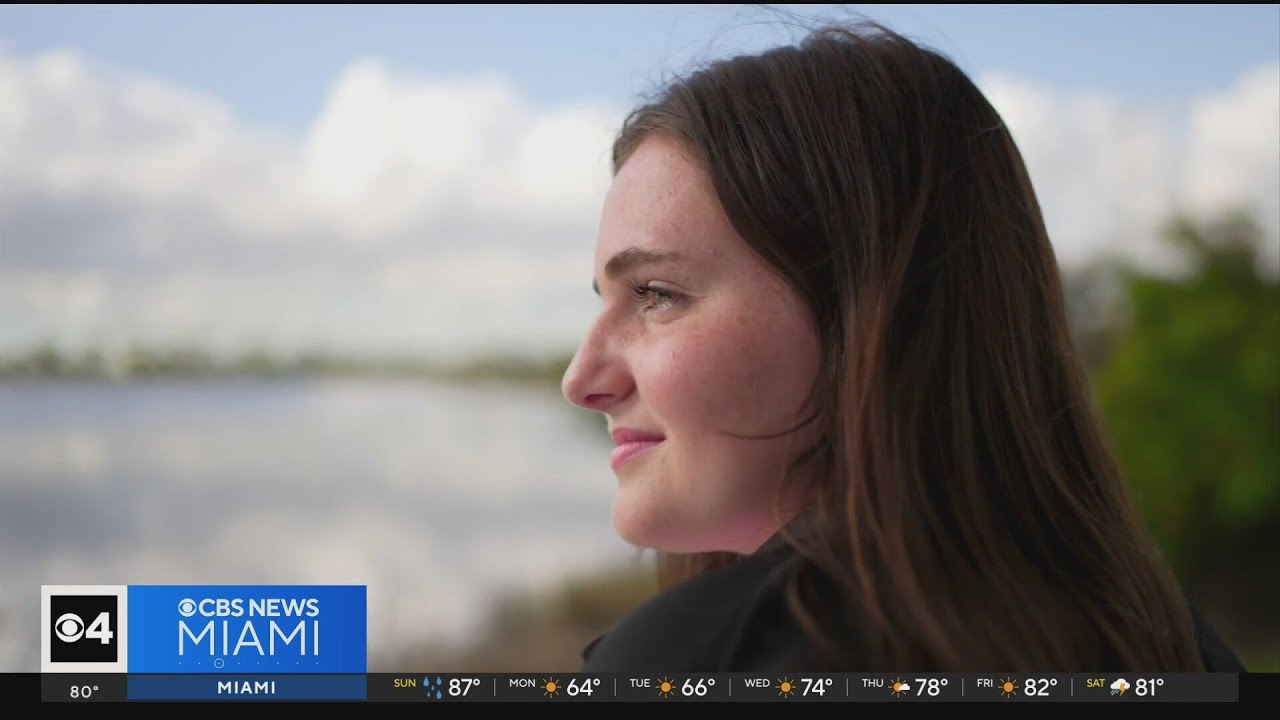Click Tuesday's 66° forecast

(x=698, y=687)
